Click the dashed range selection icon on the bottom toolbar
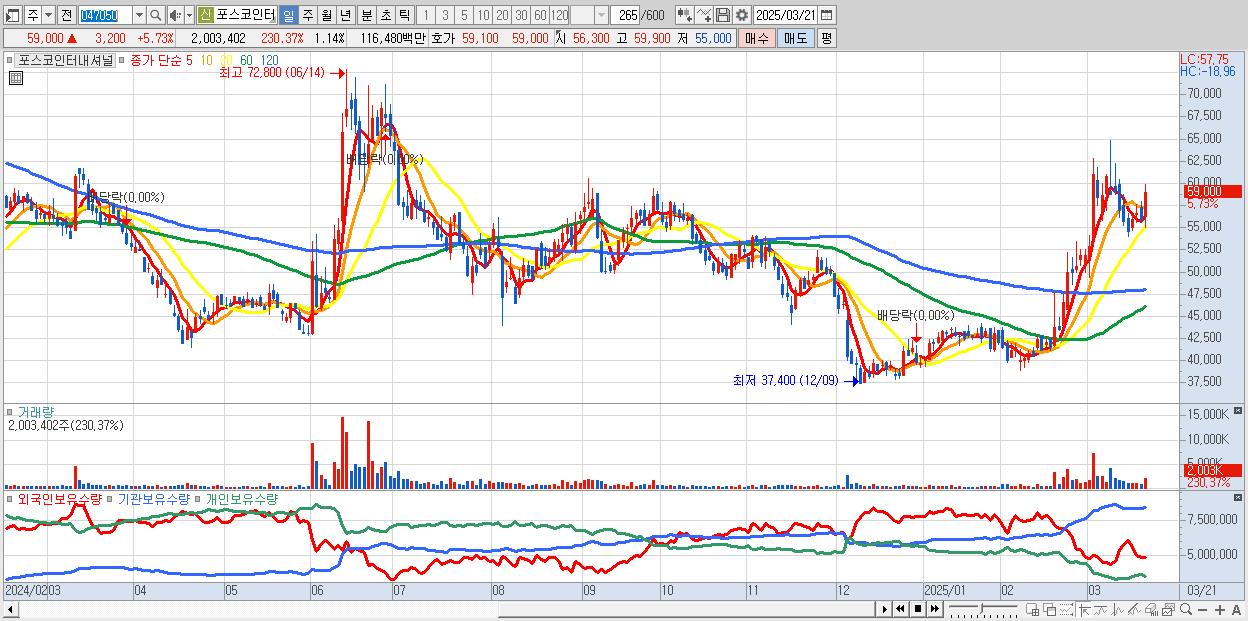This screenshot has width=1248, height=621. pos(1066,609)
